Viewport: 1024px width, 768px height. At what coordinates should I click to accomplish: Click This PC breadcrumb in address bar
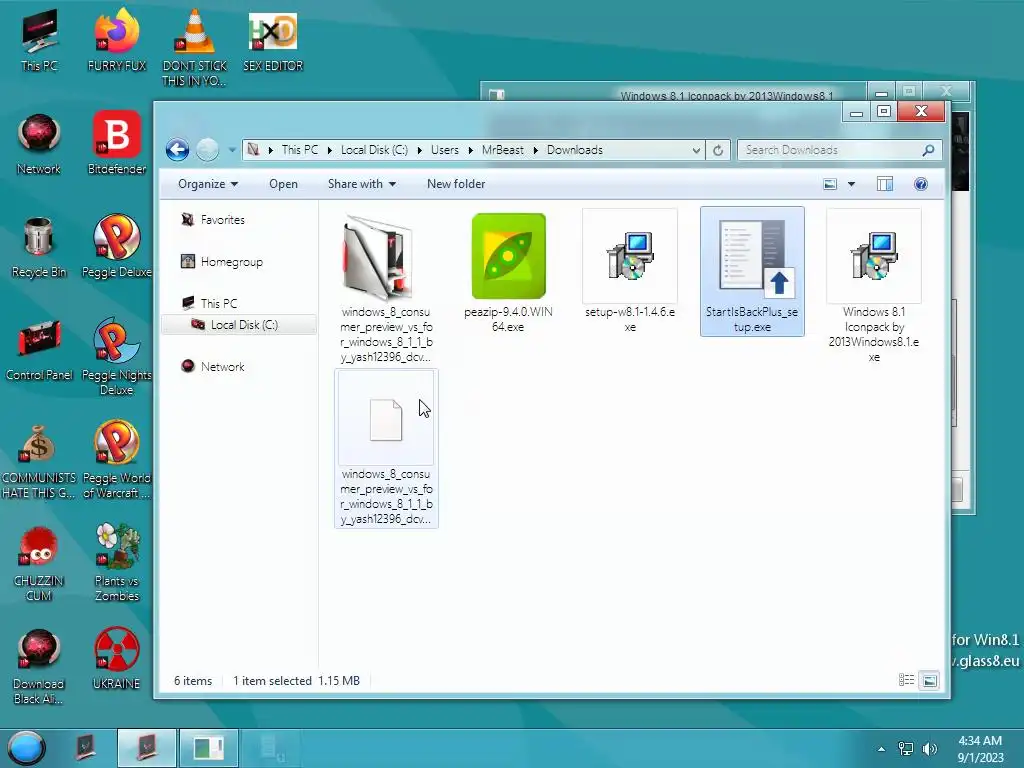300,150
